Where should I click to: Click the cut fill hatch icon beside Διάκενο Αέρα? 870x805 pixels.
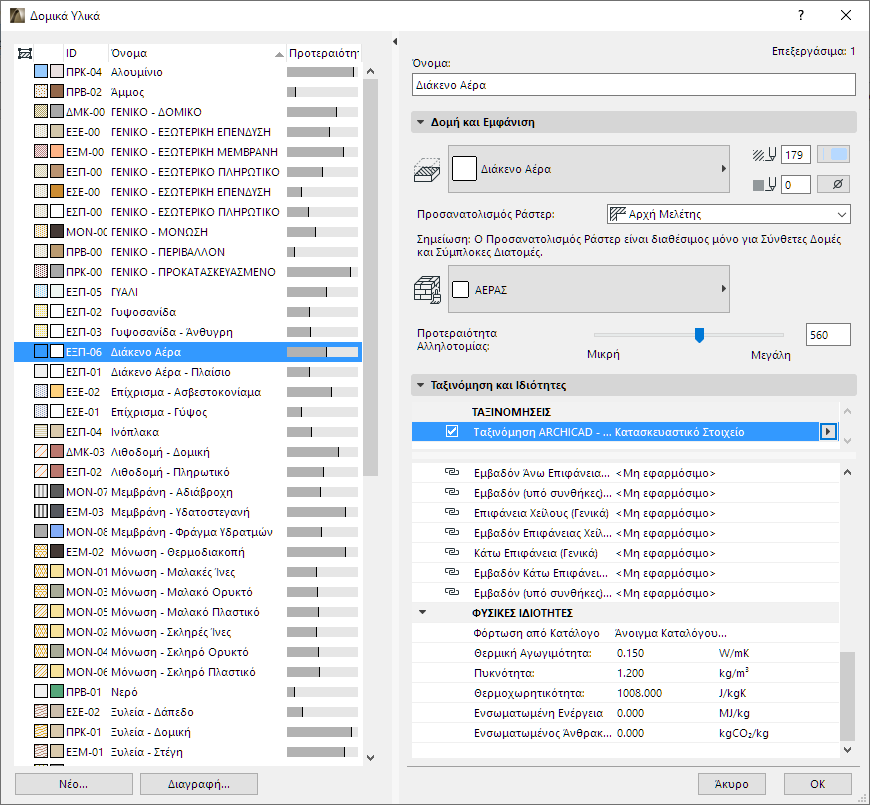coord(427,169)
